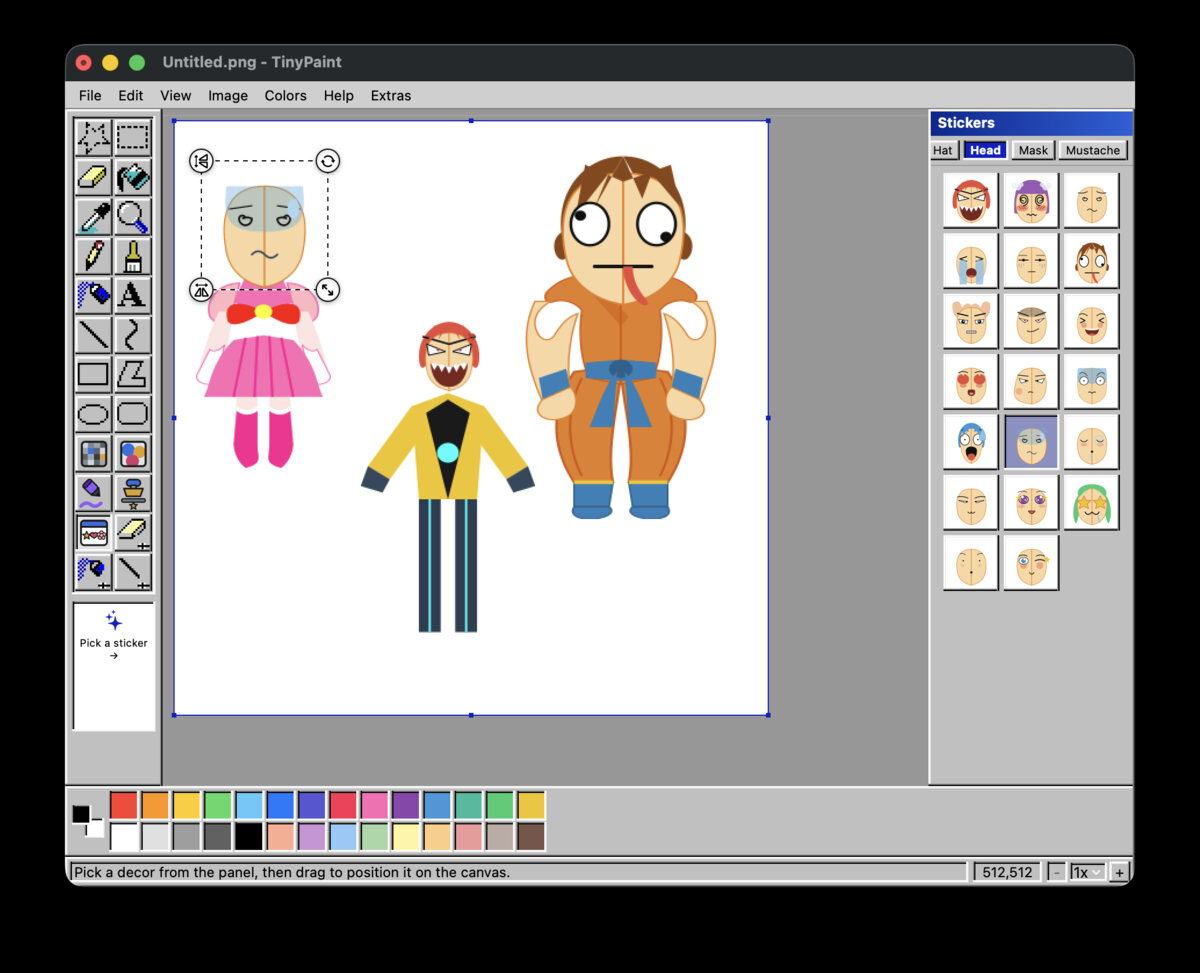Pick the Fill bucket tool

click(x=132, y=177)
